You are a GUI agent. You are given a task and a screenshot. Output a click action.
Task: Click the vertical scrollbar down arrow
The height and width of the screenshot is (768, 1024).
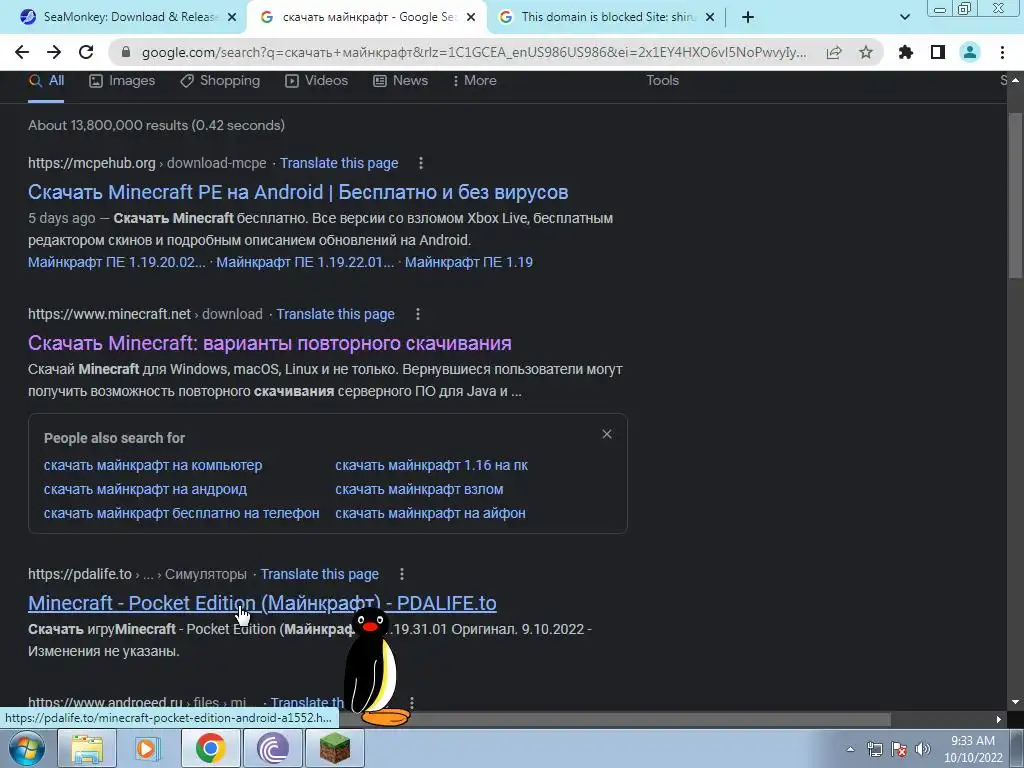(x=1015, y=703)
